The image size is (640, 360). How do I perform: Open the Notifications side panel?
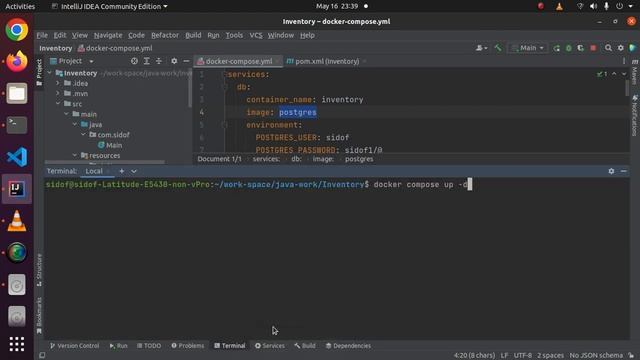pos(635,116)
